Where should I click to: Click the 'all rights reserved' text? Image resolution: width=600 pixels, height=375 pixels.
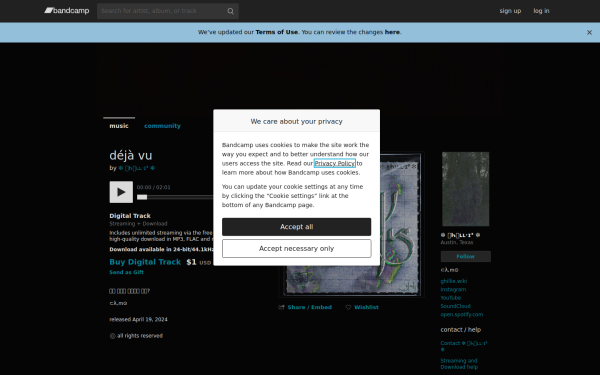140,336
